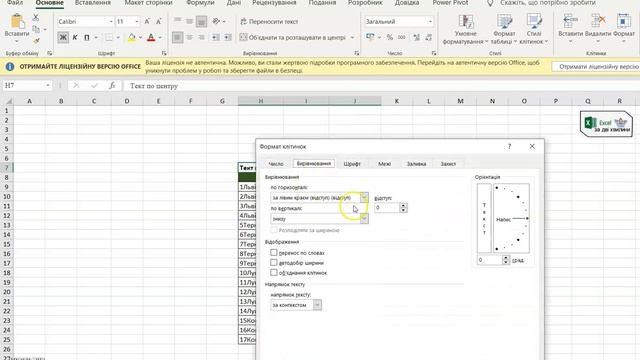This screenshot has width=640, height=360.
Task: Click the Top Align icon
Action: tap(178, 21)
